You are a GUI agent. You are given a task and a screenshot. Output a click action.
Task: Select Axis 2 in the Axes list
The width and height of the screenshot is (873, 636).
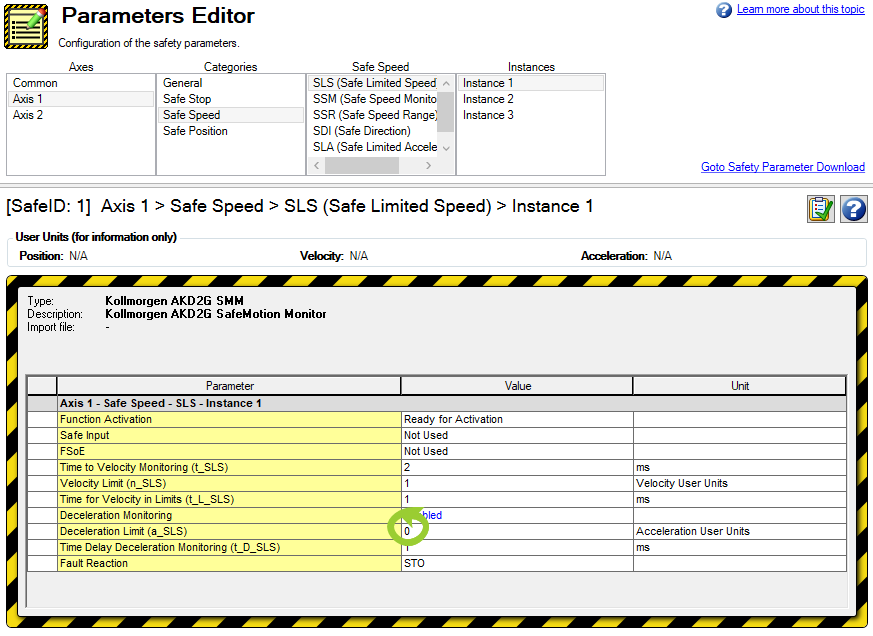[x=81, y=115]
